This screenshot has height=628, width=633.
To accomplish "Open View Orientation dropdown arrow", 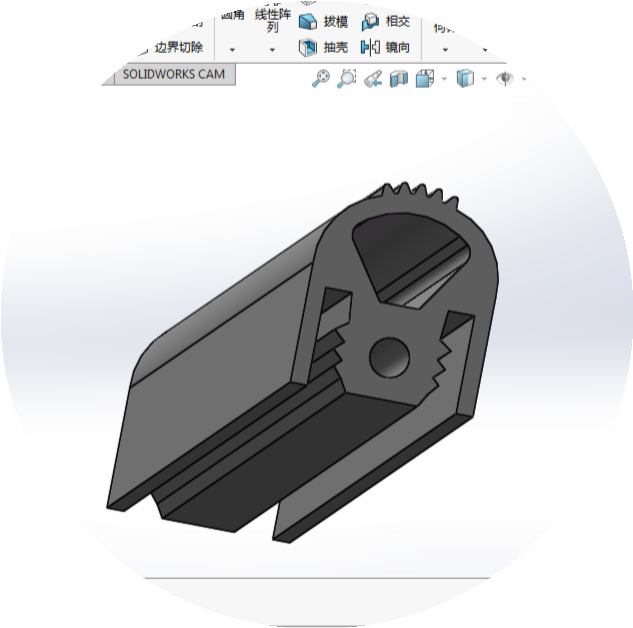I will tap(443, 79).
